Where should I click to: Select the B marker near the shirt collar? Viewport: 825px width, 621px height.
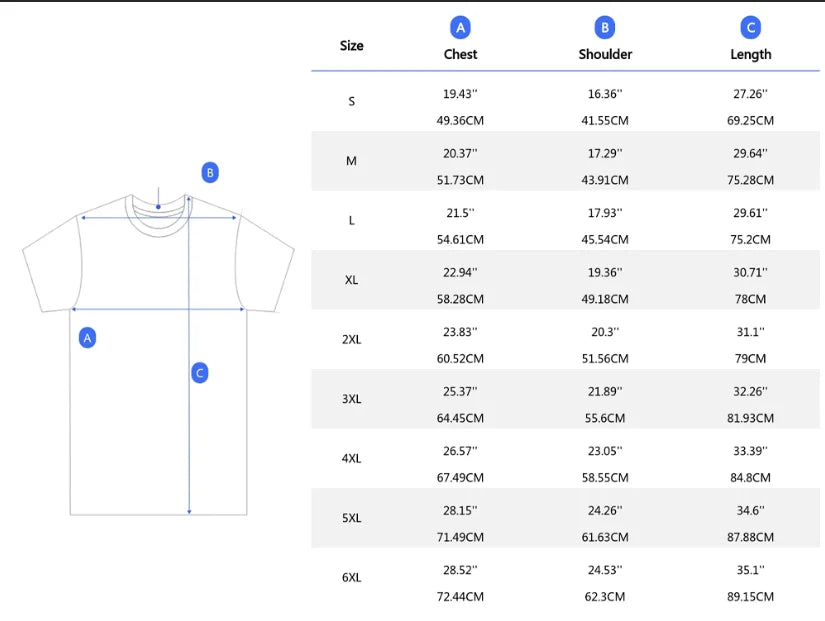pos(209,173)
